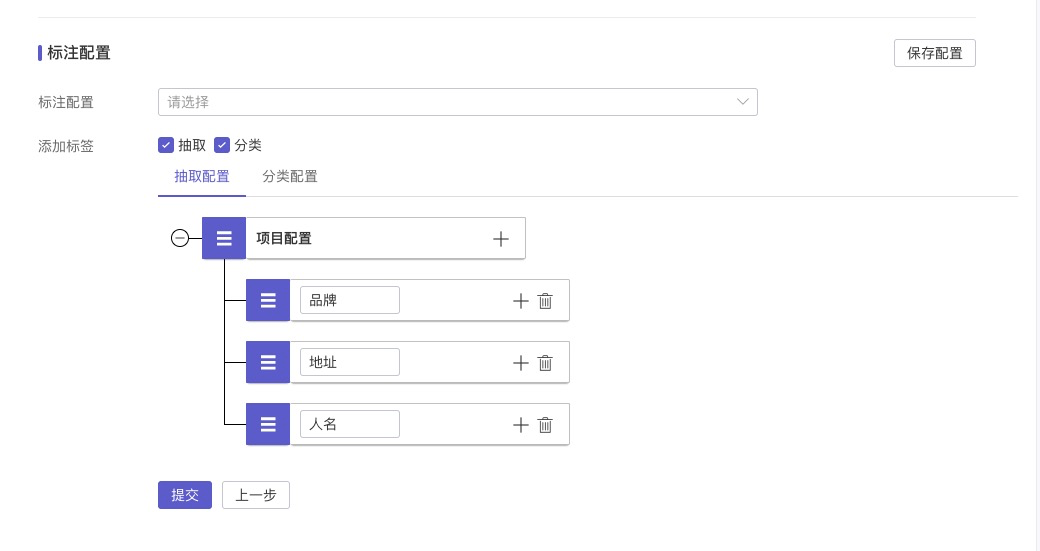Viewport: 1040px width, 551px height.
Task: Submit the form with 提交 button
Action: pyautogui.click(x=185, y=495)
